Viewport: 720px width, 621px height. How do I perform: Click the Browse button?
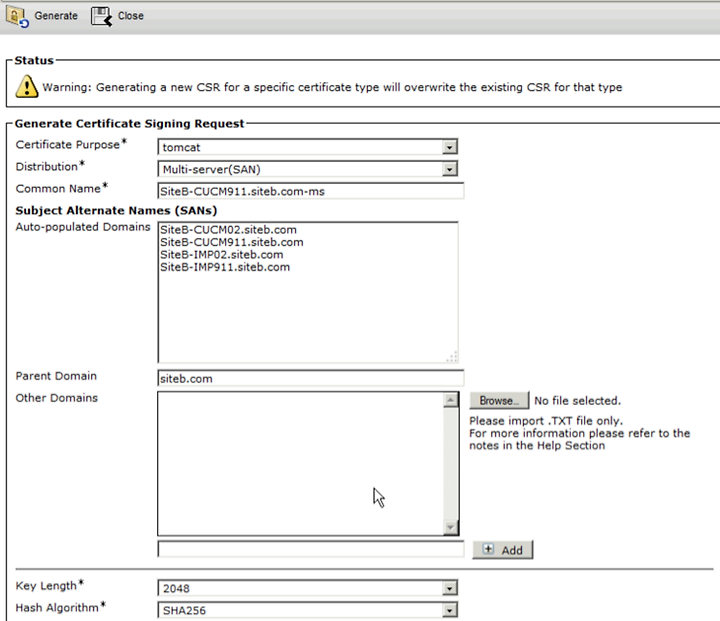499,401
